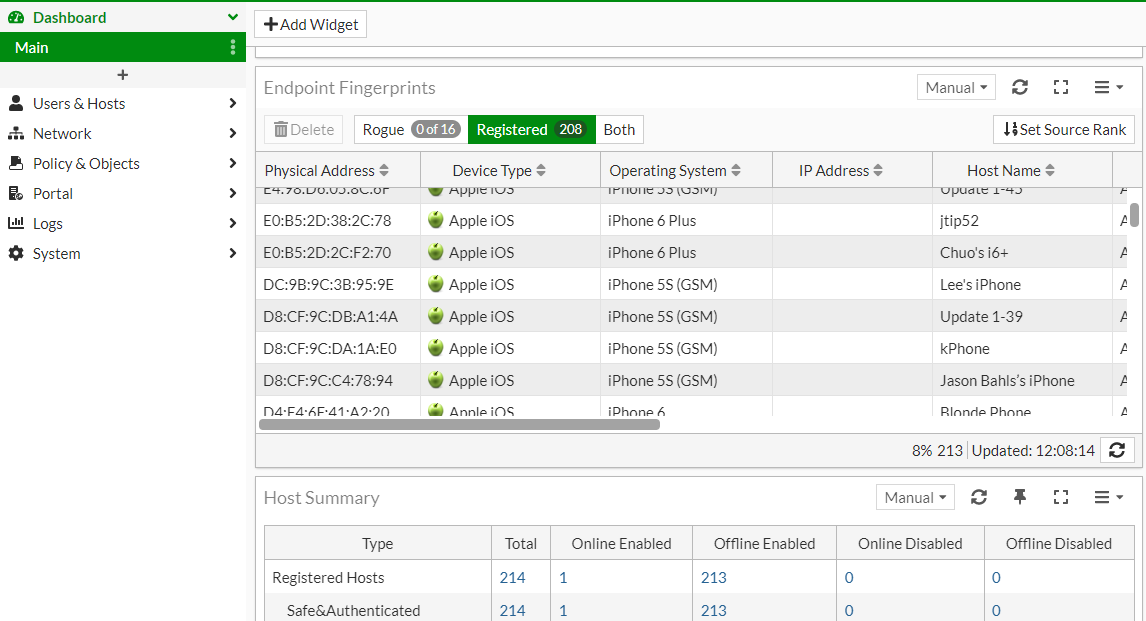Click the Add Widget button
Image resolution: width=1146 pixels, height=621 pixels.
tap(310, 25)
